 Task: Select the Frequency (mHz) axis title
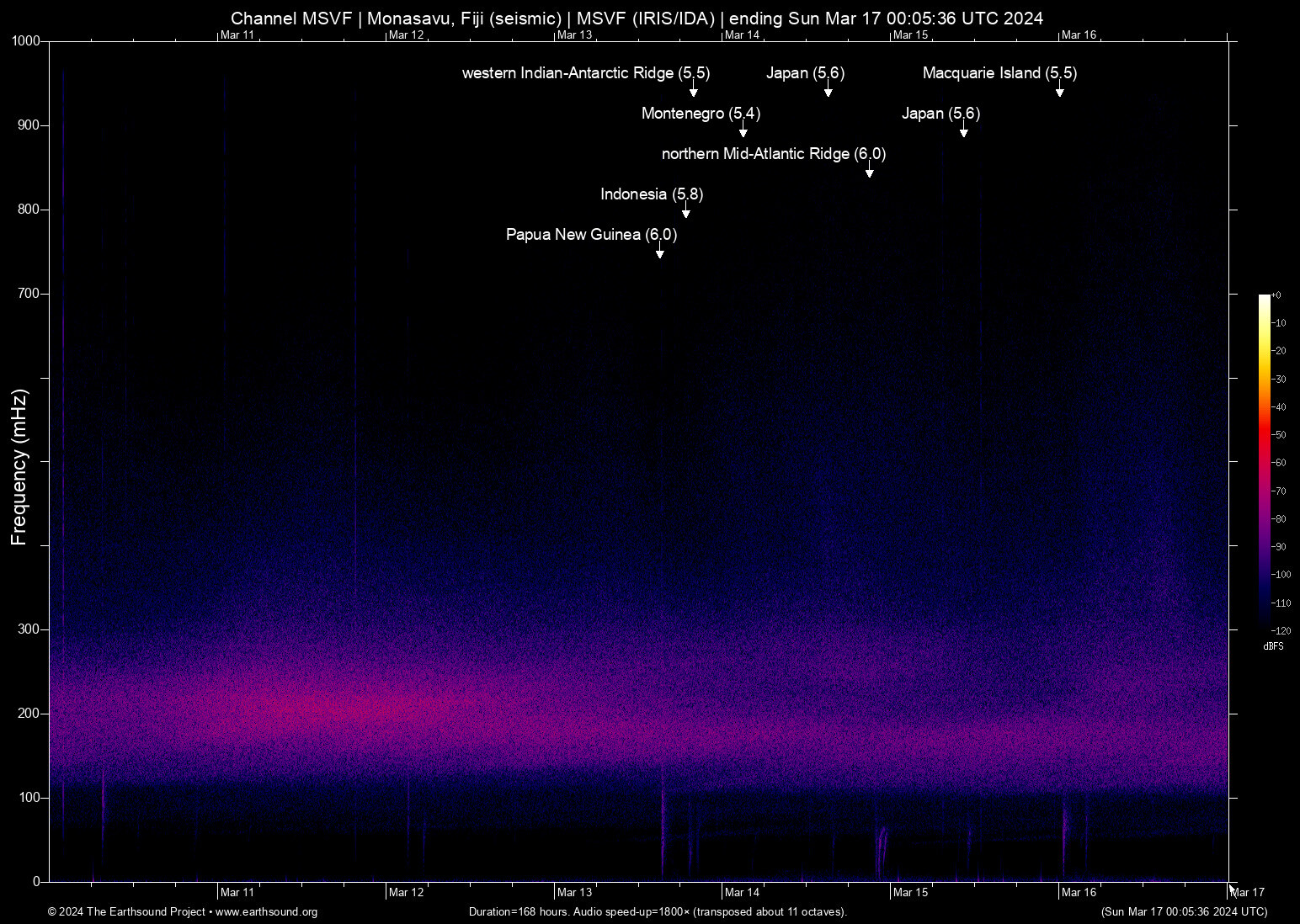click(19, 467)
